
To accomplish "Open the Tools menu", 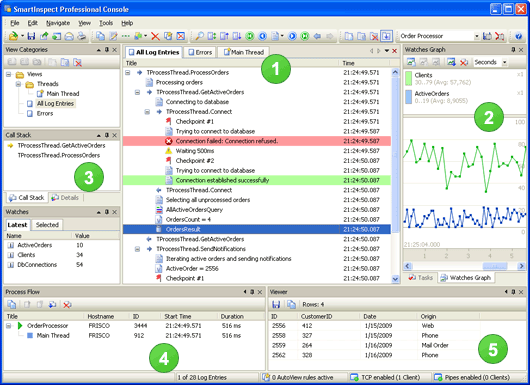I will pyautogui.click(x=106, y=23).
